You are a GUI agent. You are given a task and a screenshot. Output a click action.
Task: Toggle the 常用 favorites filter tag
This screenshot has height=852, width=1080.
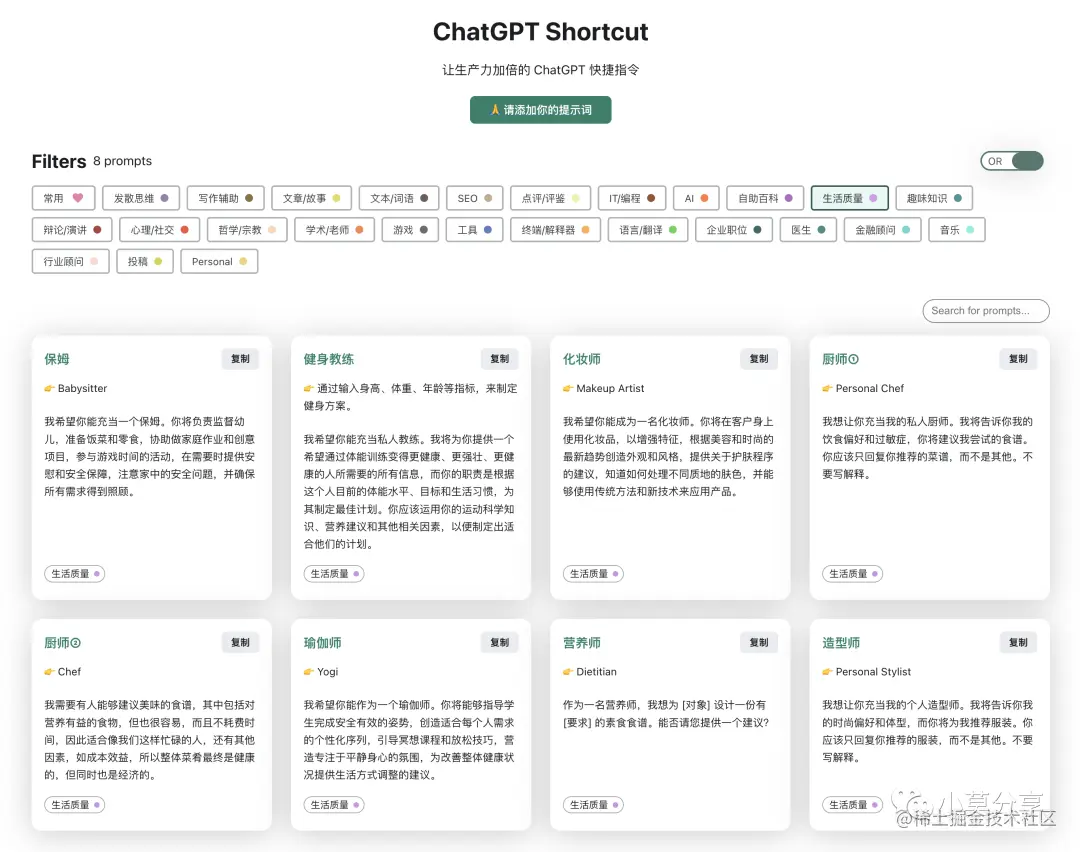click(63, 198)
